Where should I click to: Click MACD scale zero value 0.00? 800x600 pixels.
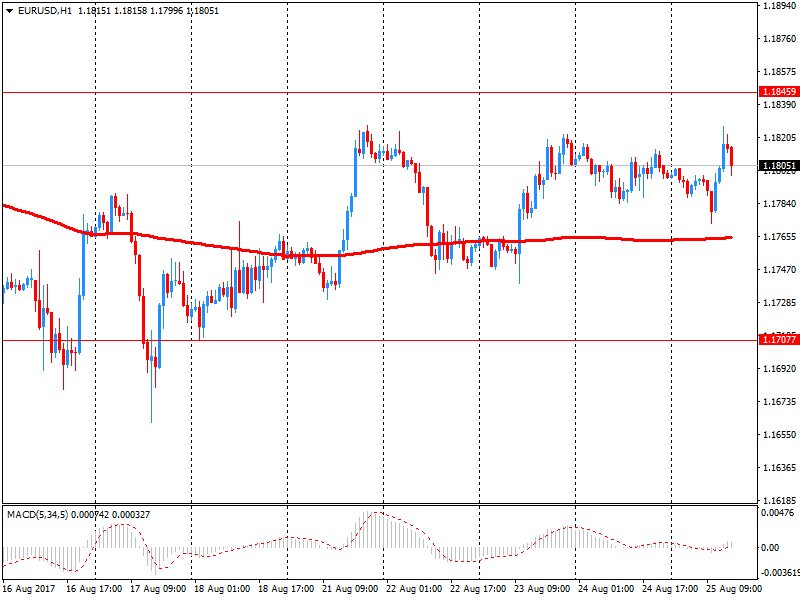pyautogui.click(x=769, y=547)
